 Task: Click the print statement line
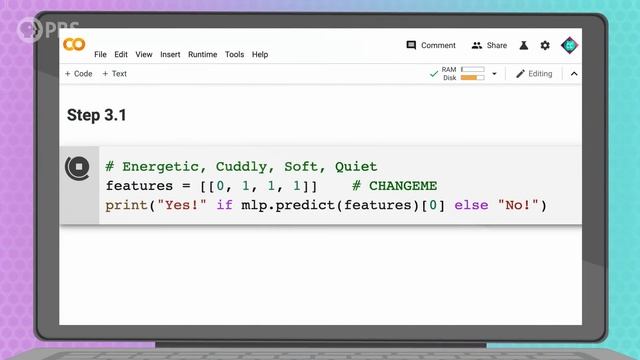pos(326,205)
